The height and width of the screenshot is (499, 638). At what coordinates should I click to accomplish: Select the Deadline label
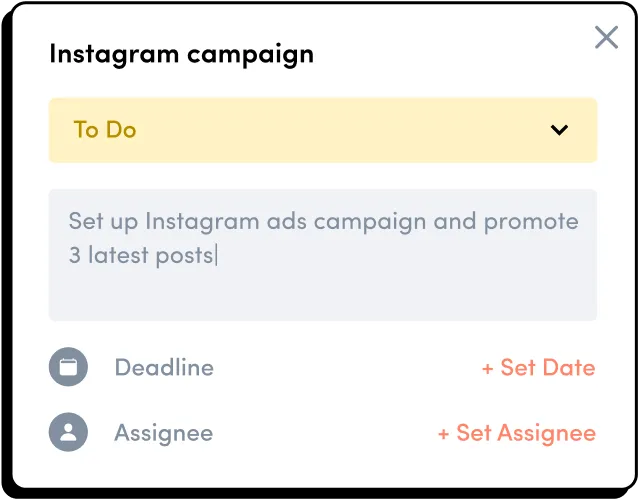(164, 367)
